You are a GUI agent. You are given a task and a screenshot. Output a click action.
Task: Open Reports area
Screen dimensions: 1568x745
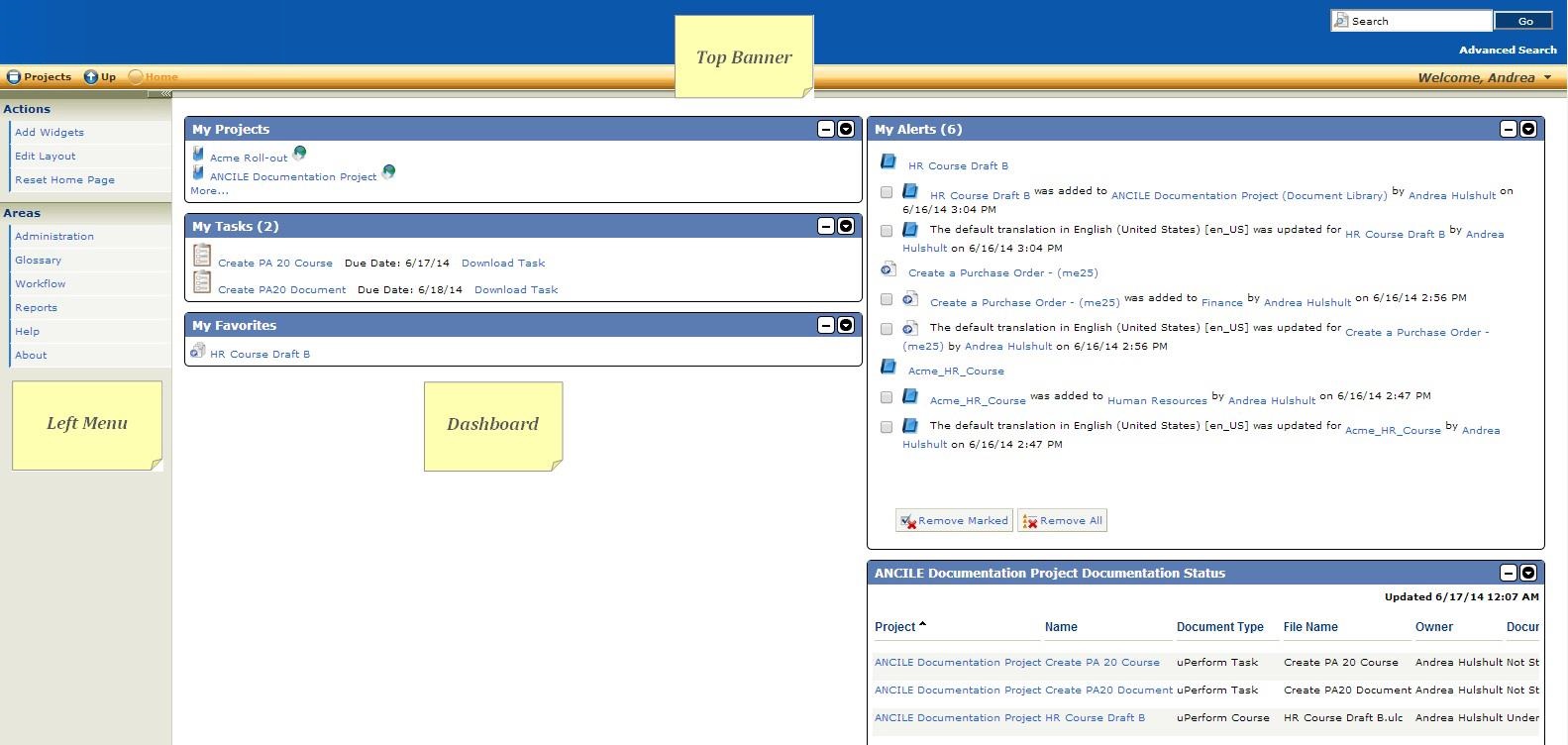36,307
